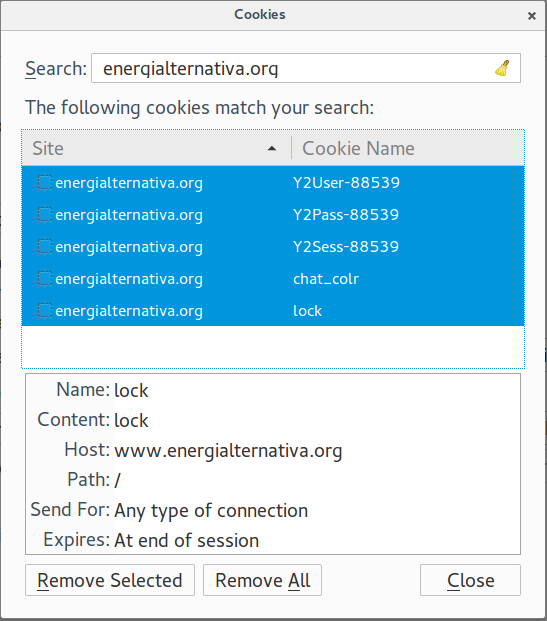
Task: Toggle the Site column sort arrow
Action: click(x=272, y=149)
